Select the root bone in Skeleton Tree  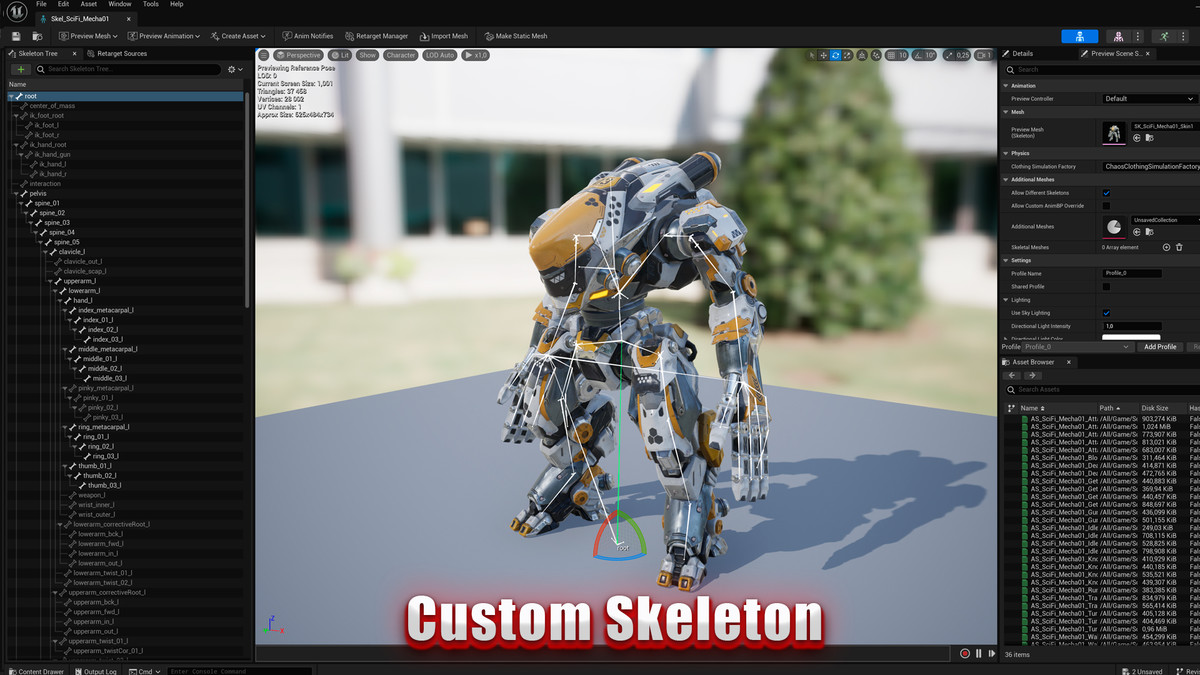125,96
